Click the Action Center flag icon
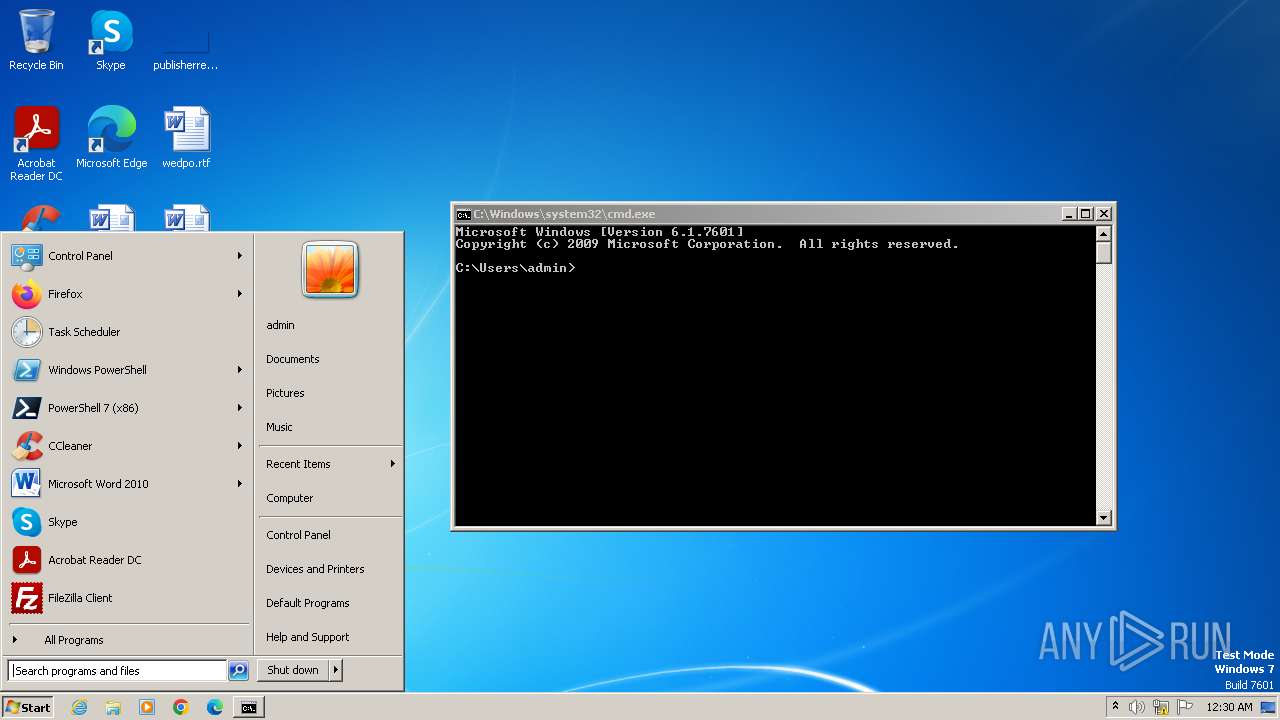 pyautogui.click(x=1185, y=707)
